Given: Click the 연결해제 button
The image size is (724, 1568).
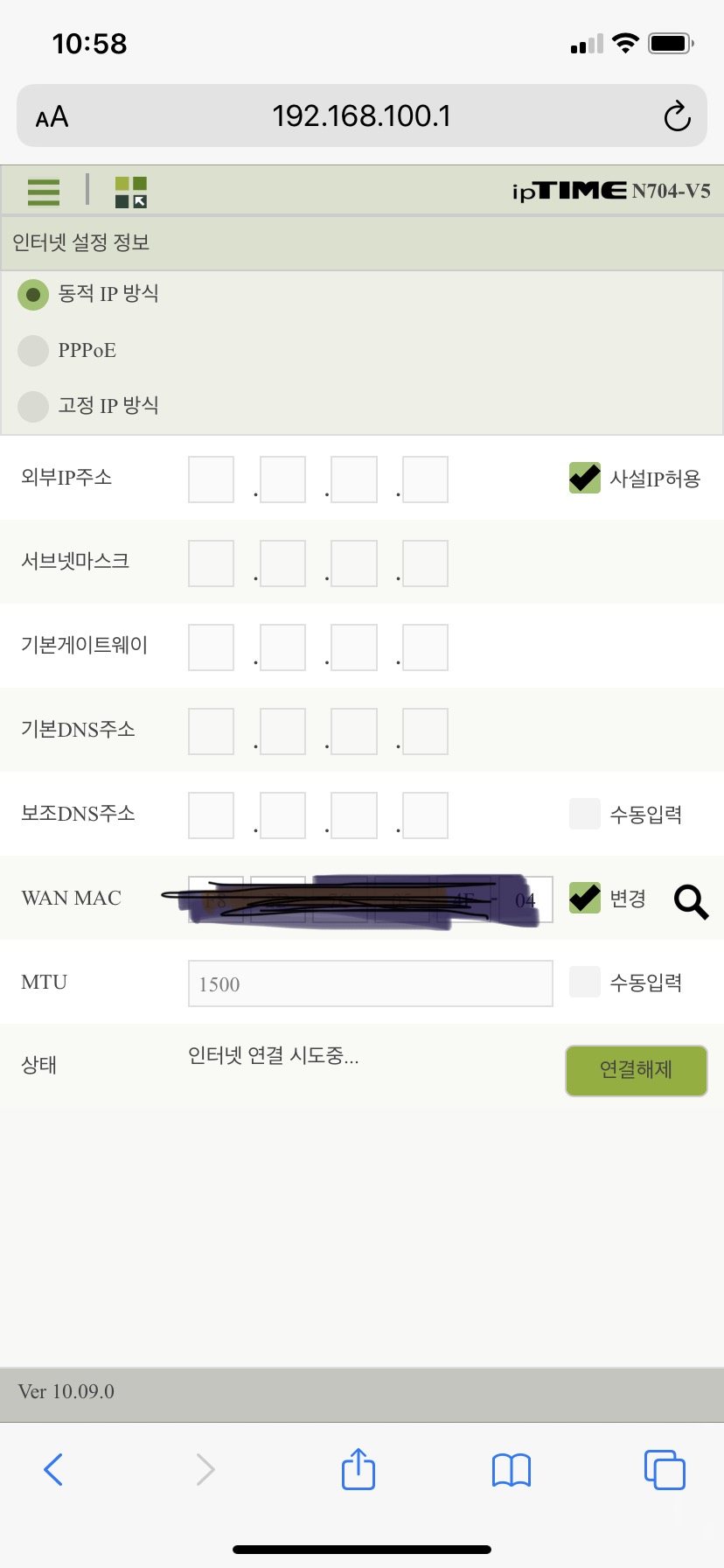Looking at the screenshot, I should [637, 1070].
